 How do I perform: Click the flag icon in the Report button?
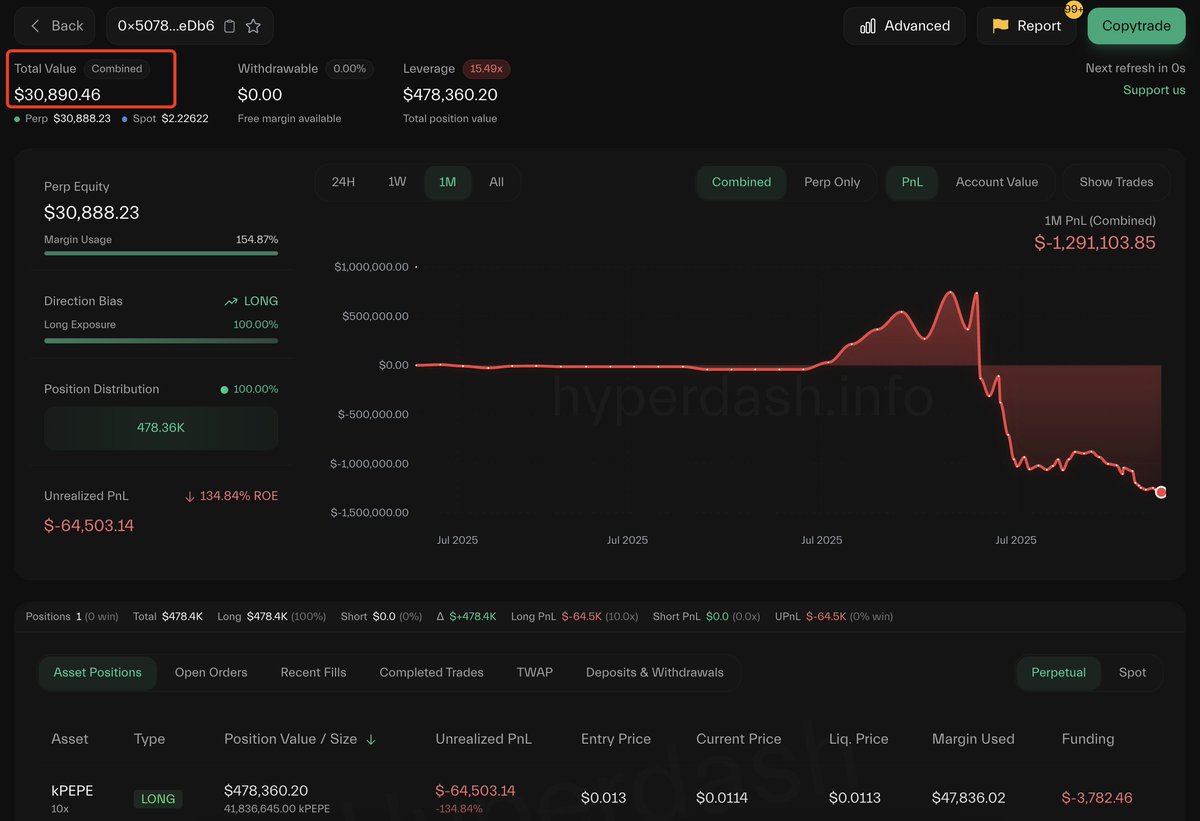tap(1000, 26)
